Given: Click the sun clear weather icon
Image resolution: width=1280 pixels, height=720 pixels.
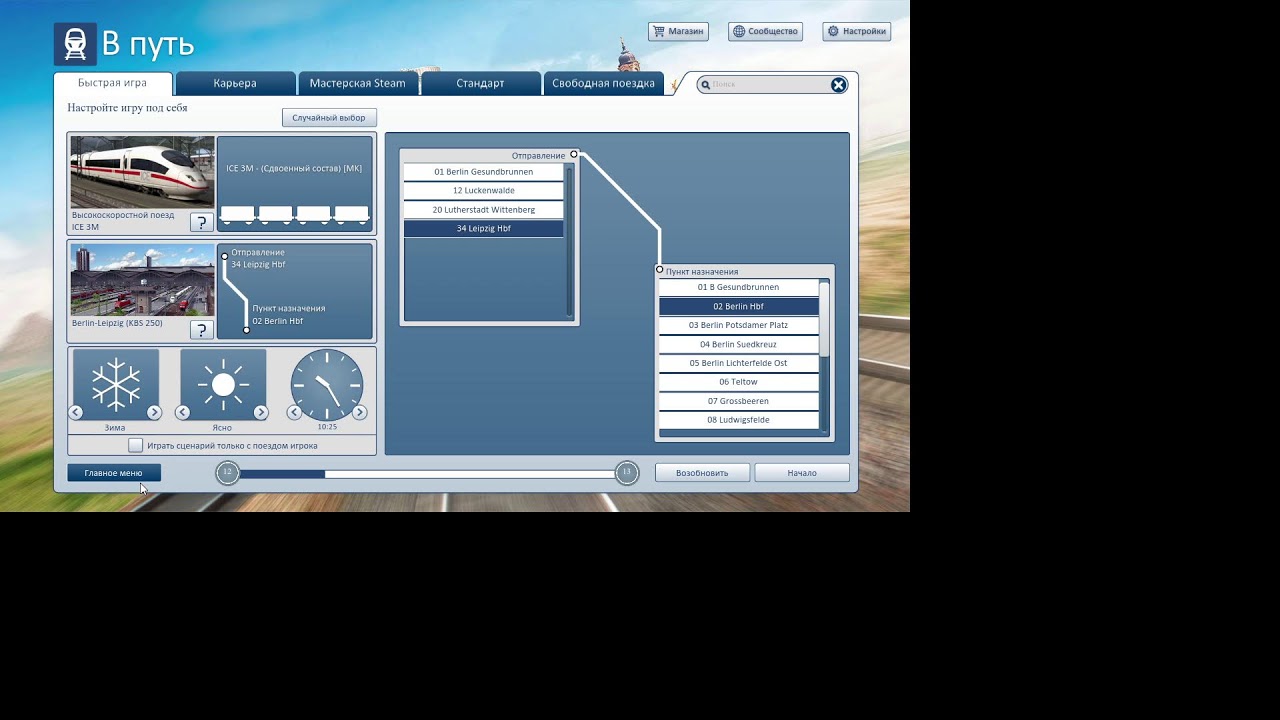Looking at the screenshot, I should (223, 385).
